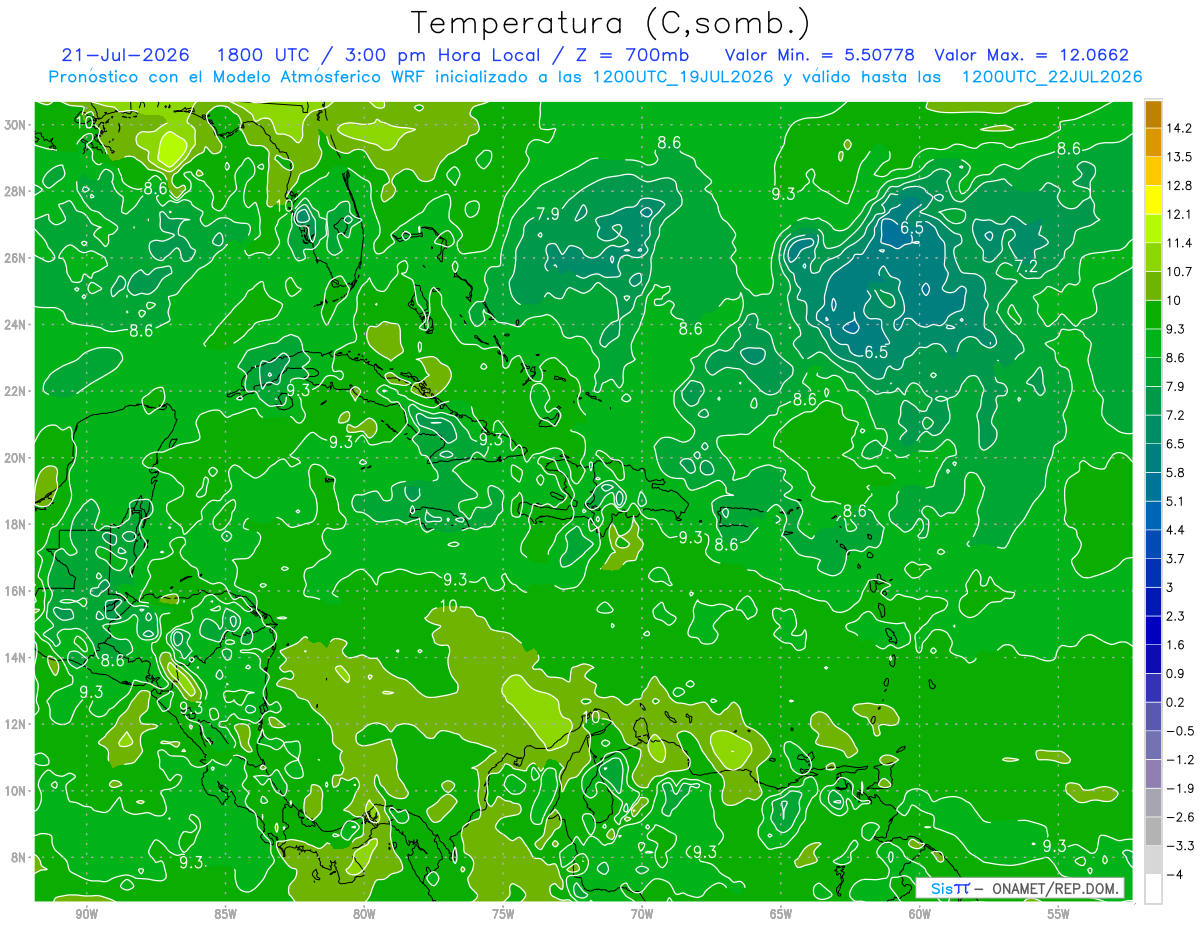
Task: Click the "10.7" color scale label
Action: (x=1180, y=272)
